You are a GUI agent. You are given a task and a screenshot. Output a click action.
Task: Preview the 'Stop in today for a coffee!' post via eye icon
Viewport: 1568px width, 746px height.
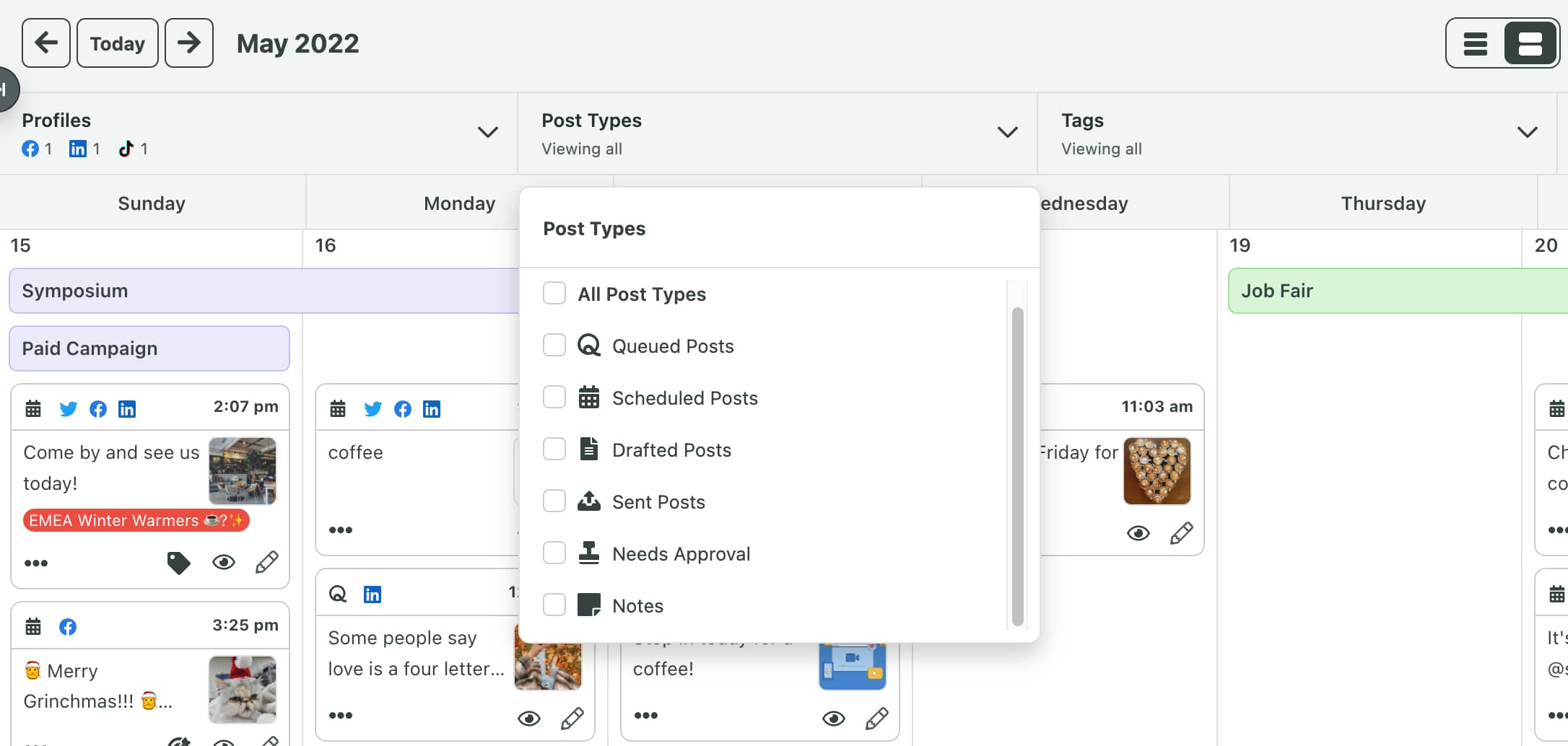[835, 718]
